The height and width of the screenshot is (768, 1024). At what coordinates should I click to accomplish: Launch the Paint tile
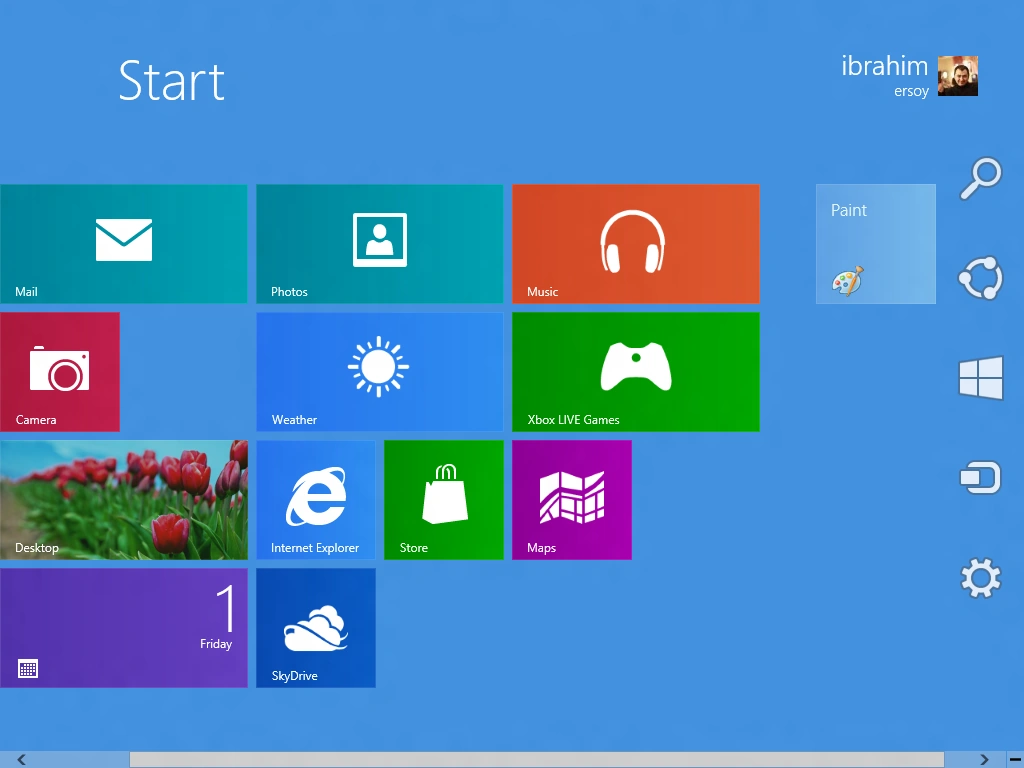[875, 244]
